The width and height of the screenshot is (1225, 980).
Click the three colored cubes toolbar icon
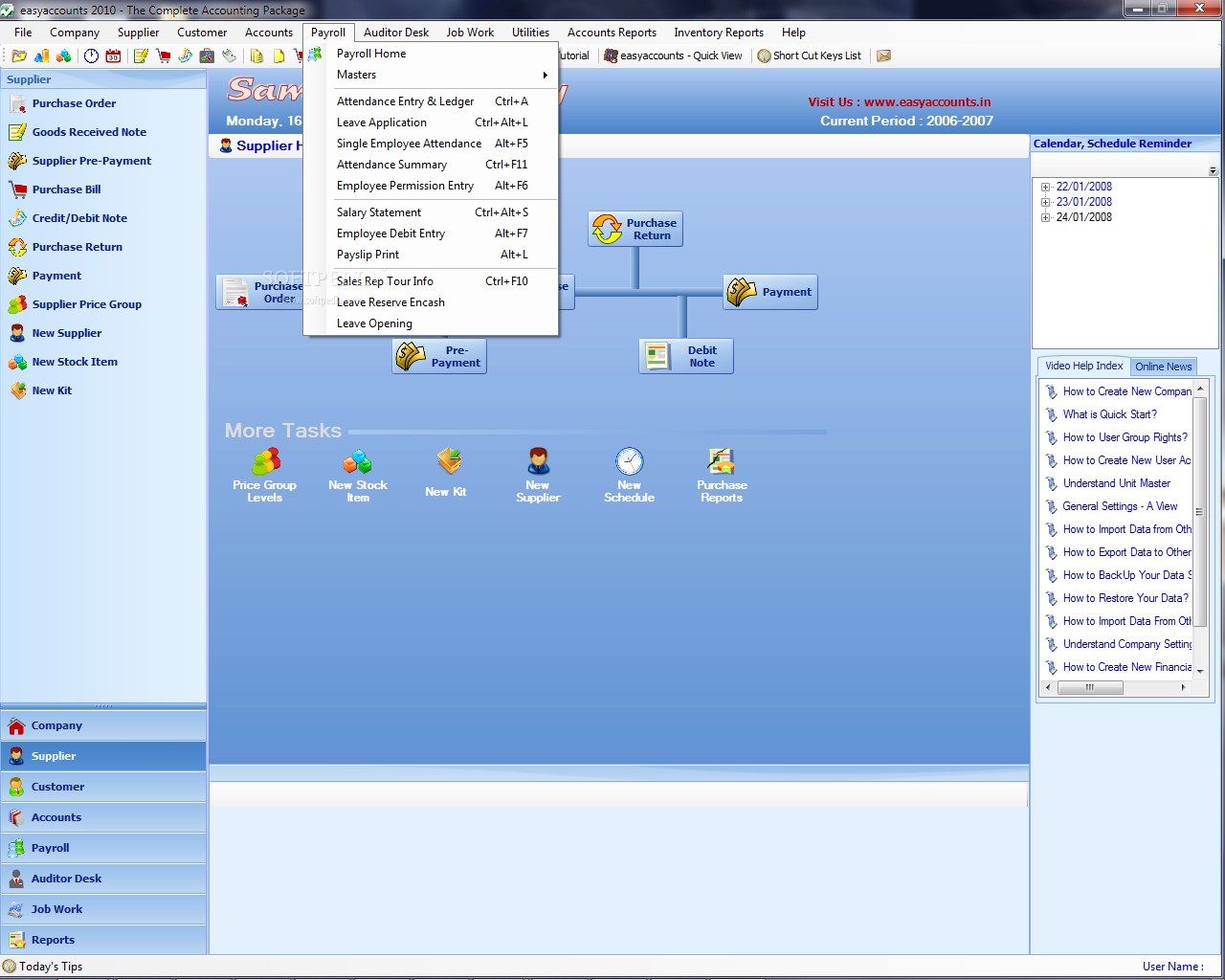coord(63,56)
